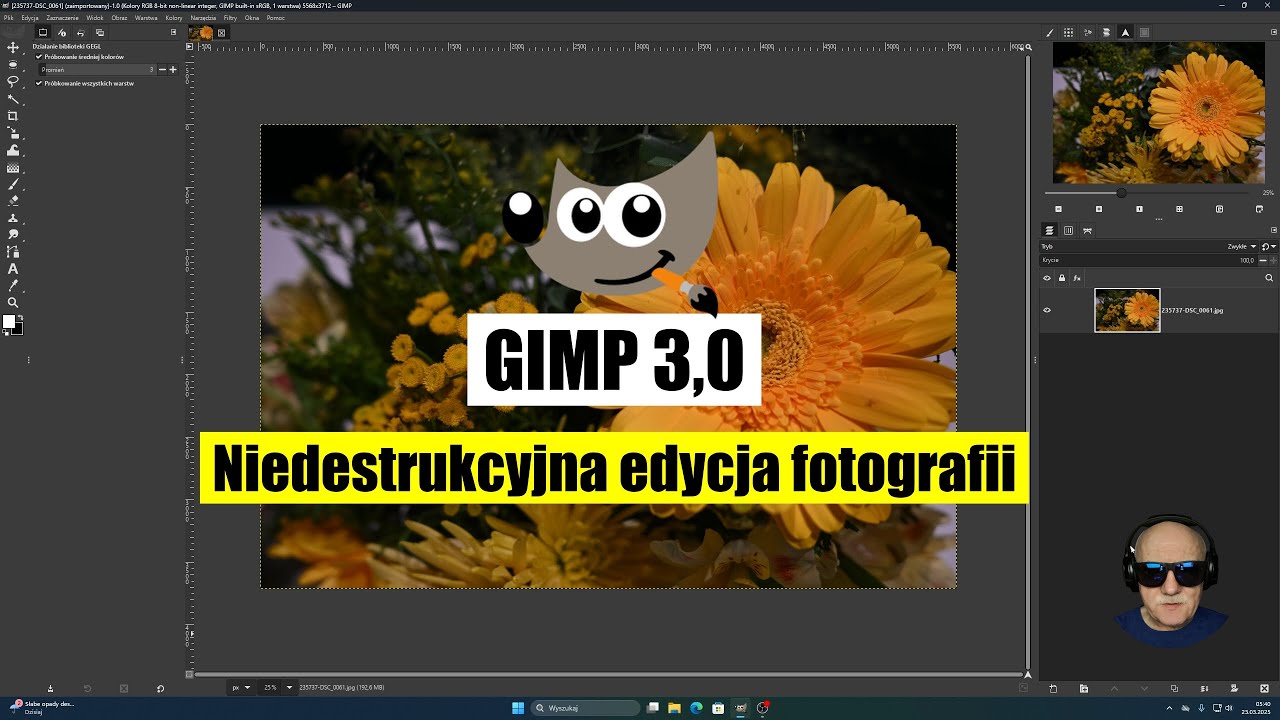Select the Gradient tool
This screenshot has width=1280, height=720.
[13, 167]
